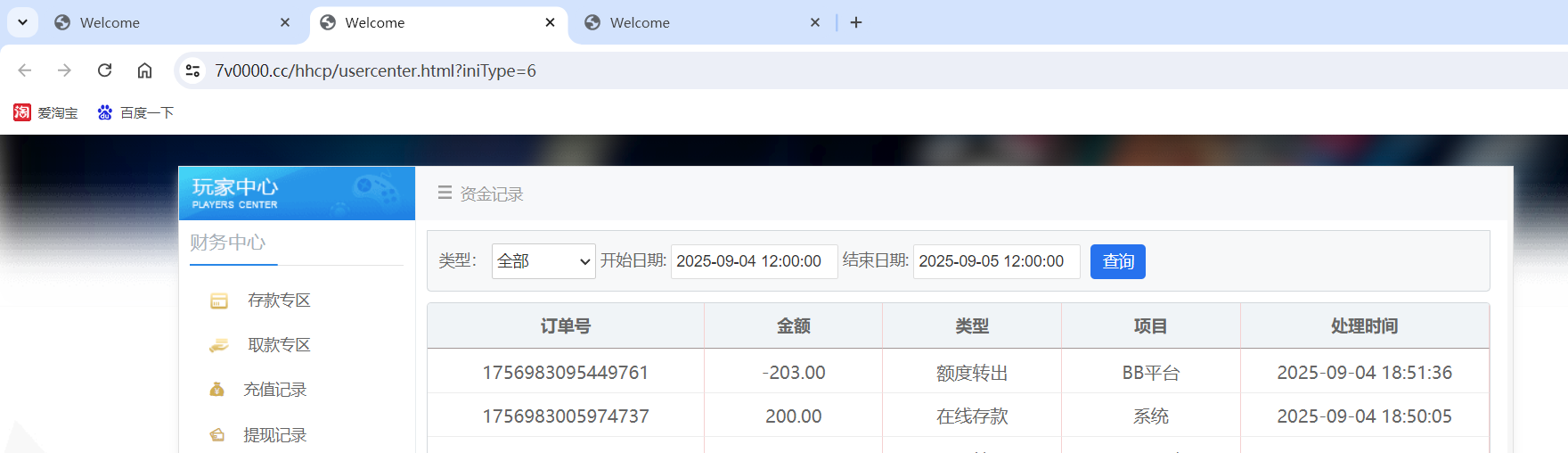
Task: Select the 在线存款 type cell
Action: tap(972, 416)
